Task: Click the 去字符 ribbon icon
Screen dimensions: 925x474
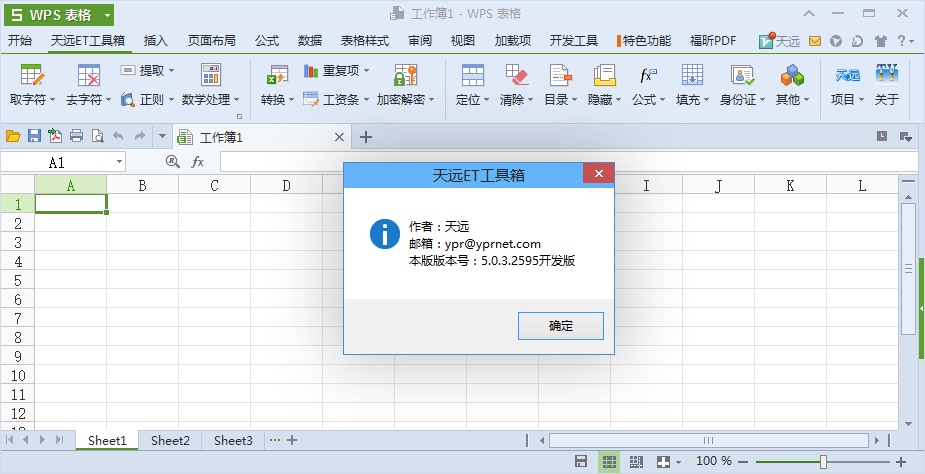Action: [88, 75]
